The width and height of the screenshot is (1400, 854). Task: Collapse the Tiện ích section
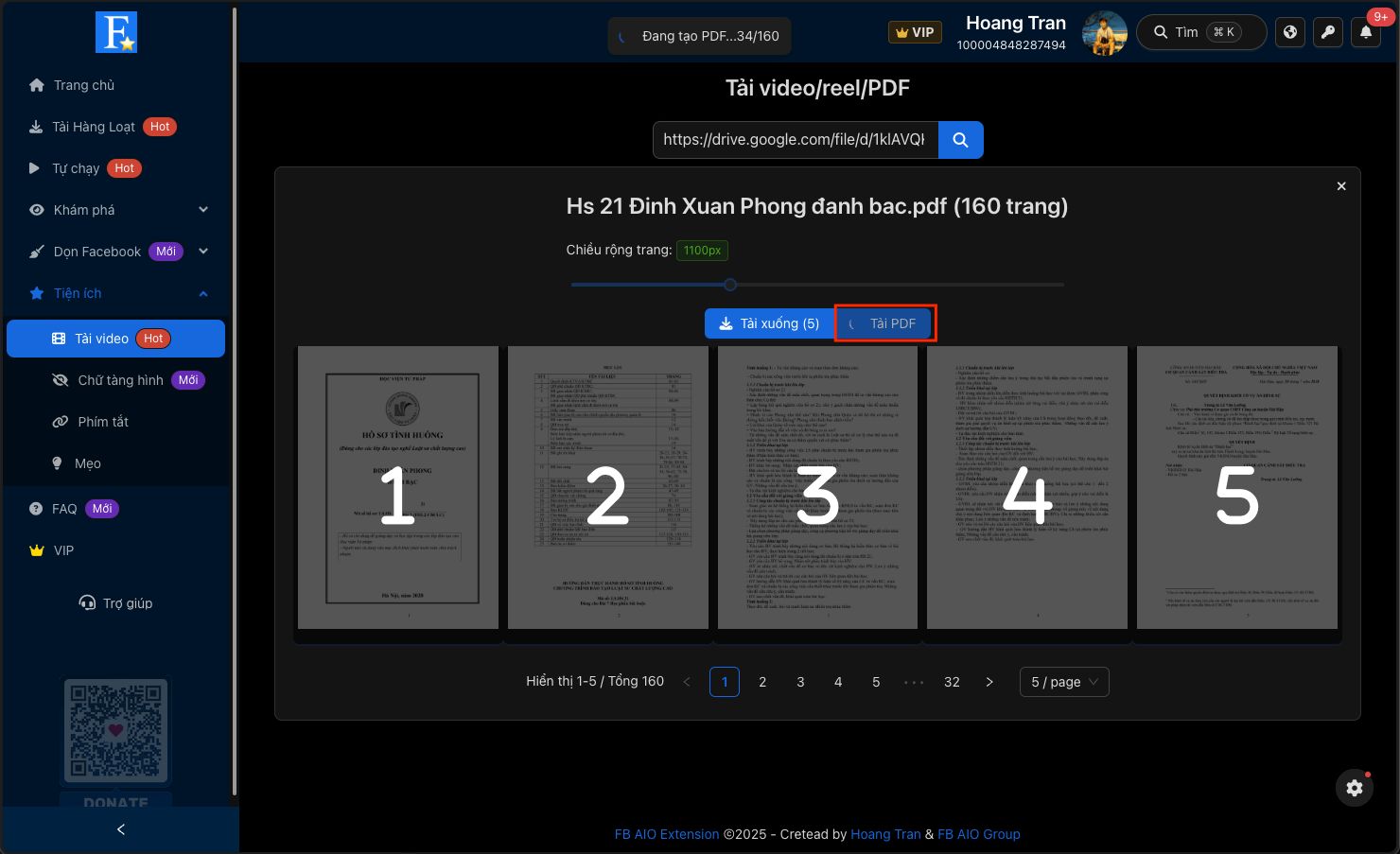[x=115, y=293]
